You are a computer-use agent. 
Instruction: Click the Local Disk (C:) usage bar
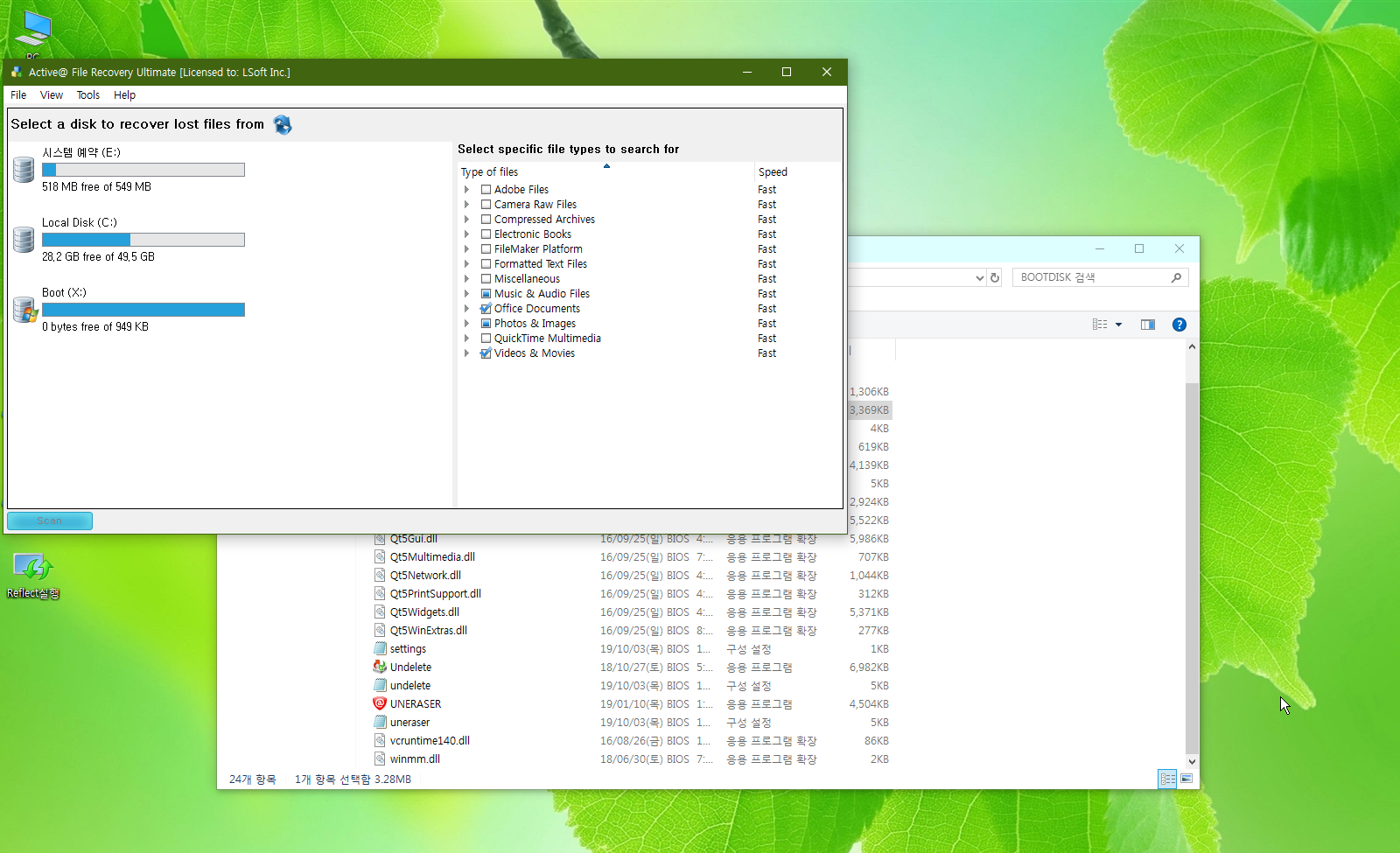click(x=143, y=240)
